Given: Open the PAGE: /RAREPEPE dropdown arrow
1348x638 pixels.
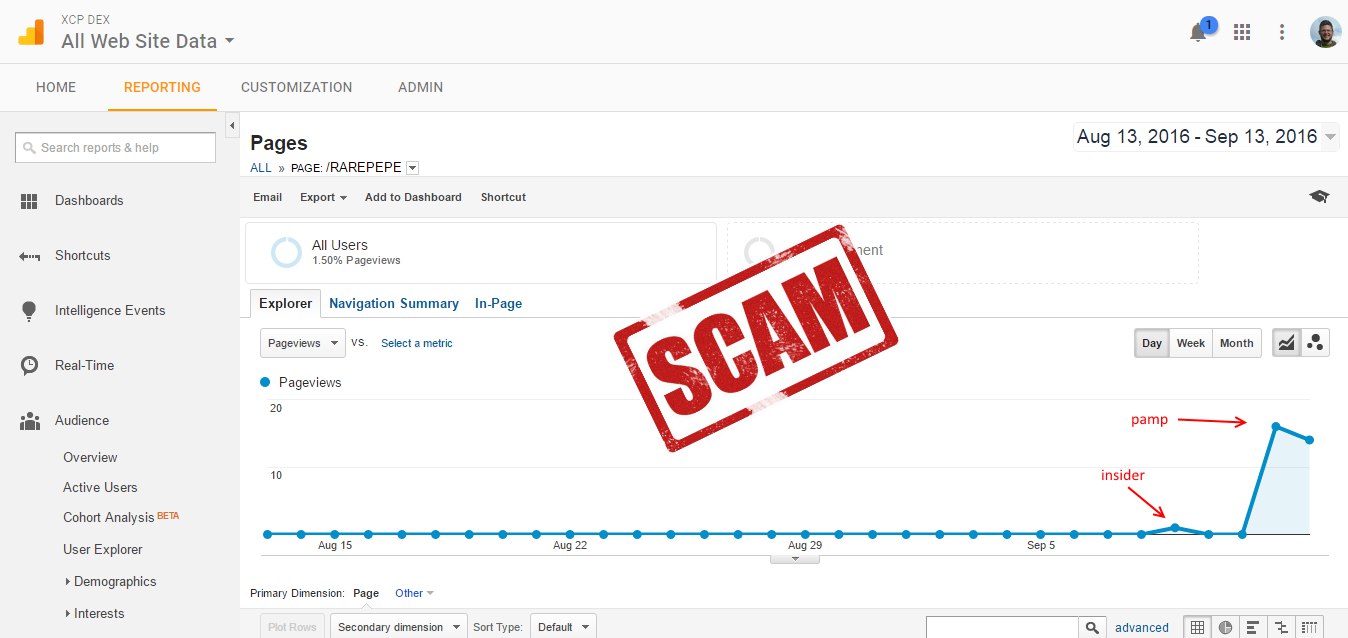Looking at the screenshot, I should (412, 168).
